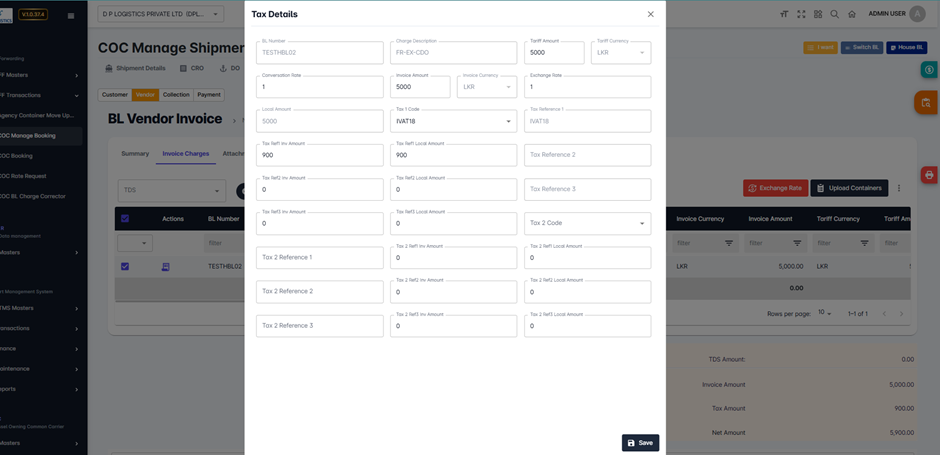
Task: Click the orange clipboard search icon
Action: 926,102
